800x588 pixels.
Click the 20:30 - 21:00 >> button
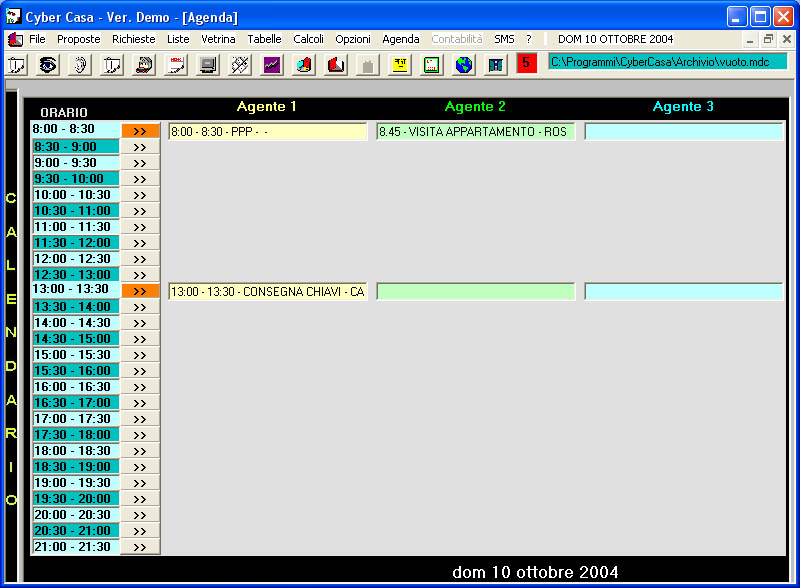click(140, 531)
